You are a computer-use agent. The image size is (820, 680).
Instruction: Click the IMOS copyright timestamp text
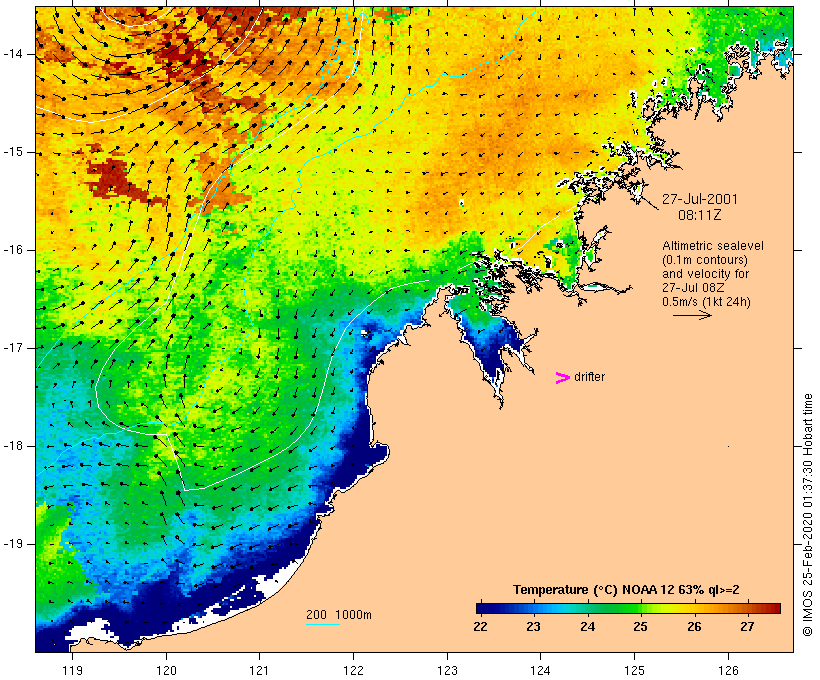pyautogui.click(x=807, y=515)
